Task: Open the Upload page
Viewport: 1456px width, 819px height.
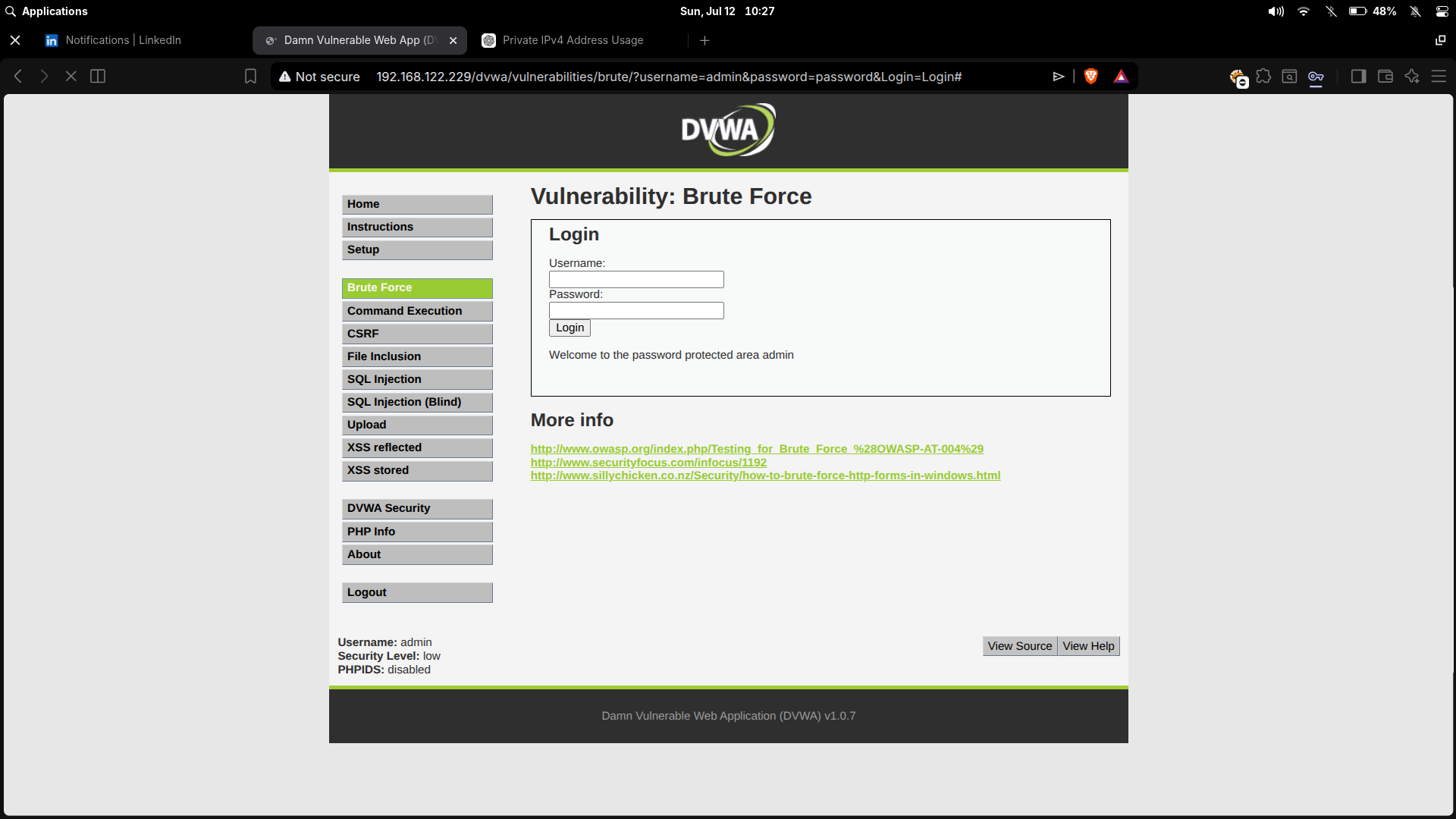Action: click(x=417, y=425)
